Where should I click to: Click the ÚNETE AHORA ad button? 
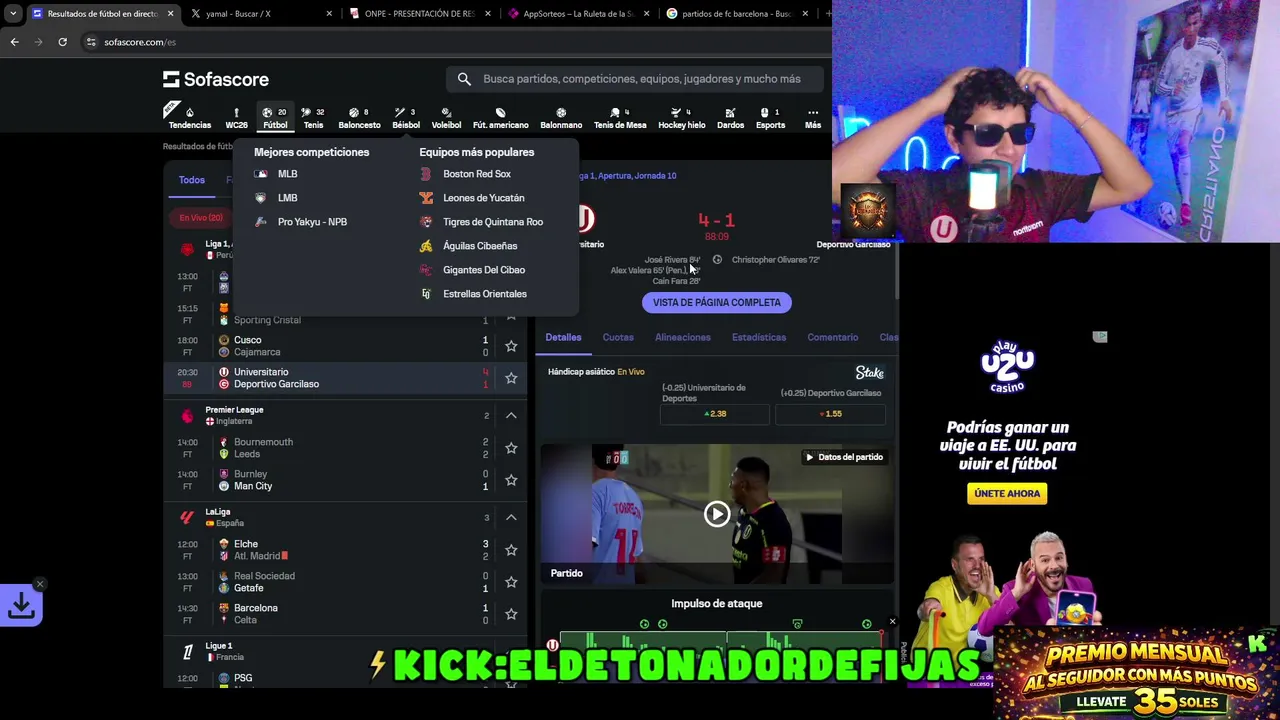click(1007, 493)
